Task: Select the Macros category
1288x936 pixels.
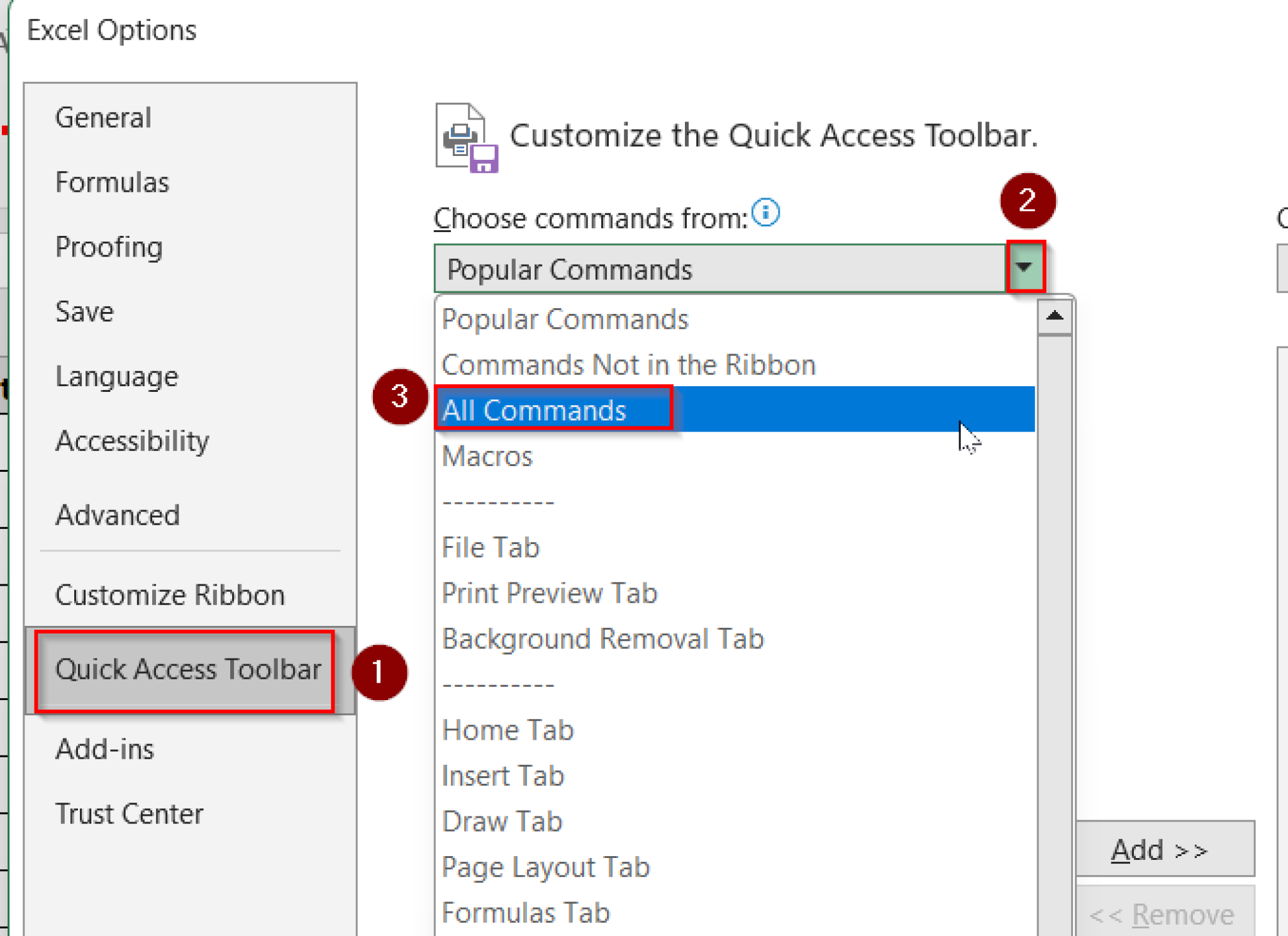Action: coord(487,455)
